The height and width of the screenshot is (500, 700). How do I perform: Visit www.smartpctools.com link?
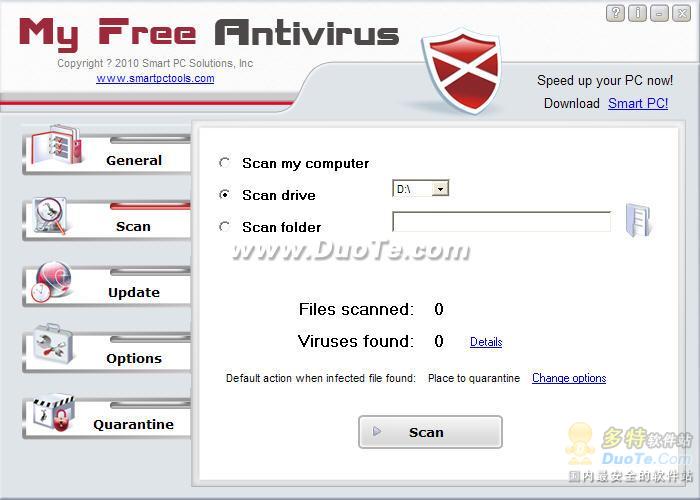[155, 79]
